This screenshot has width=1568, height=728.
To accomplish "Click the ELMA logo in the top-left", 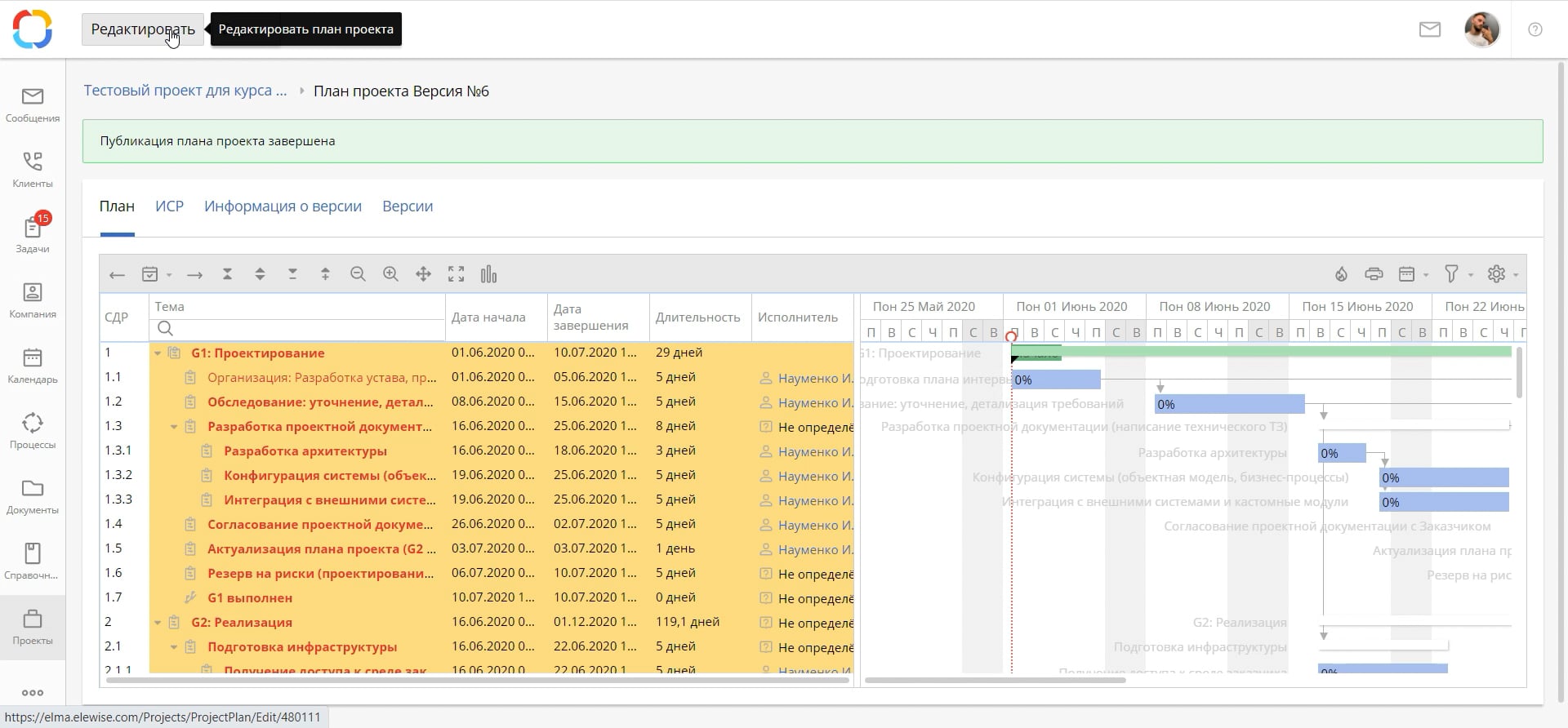I will coord(33,29).
